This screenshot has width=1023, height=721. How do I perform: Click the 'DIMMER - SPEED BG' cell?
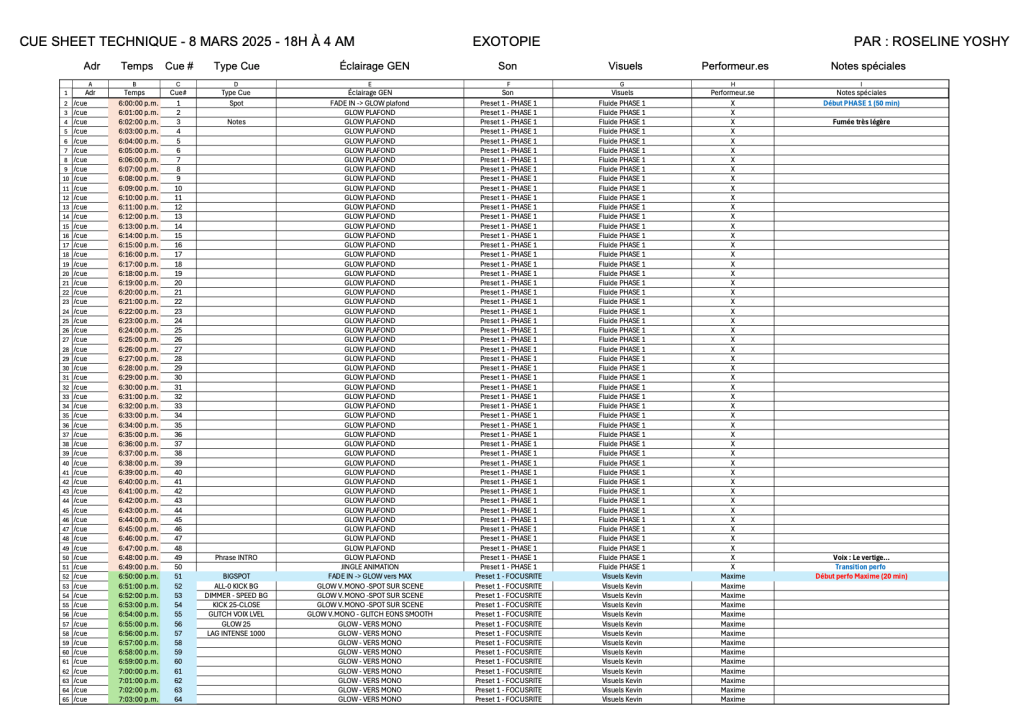click(x=236, y=595)
